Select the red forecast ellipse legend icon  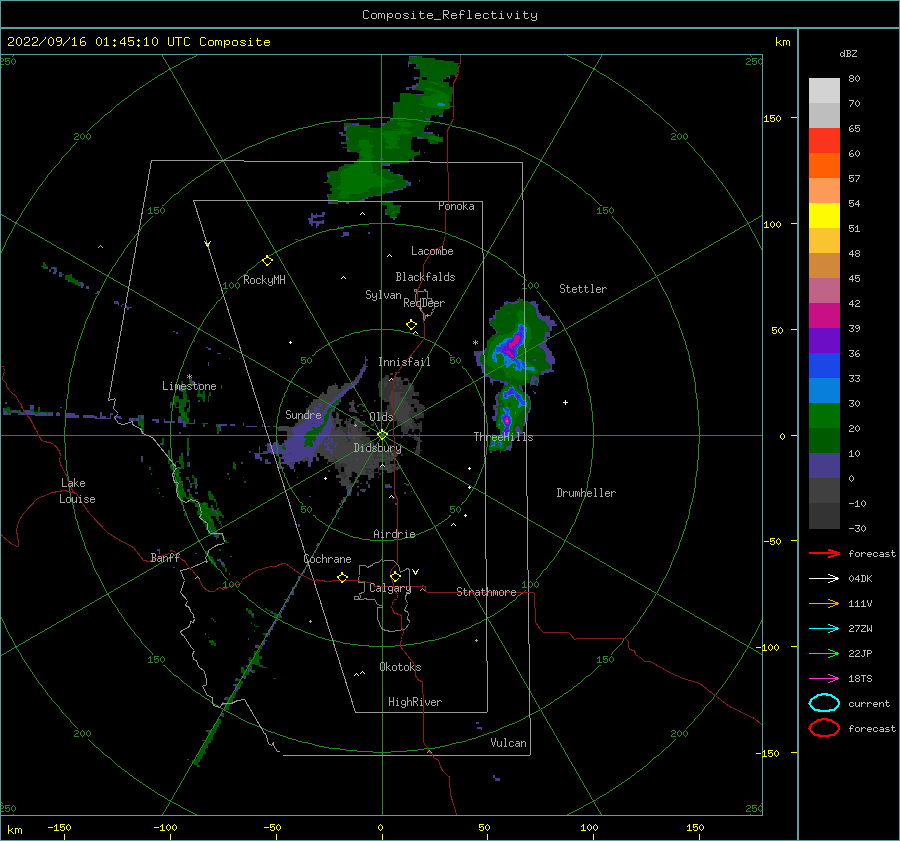(824, 728)
